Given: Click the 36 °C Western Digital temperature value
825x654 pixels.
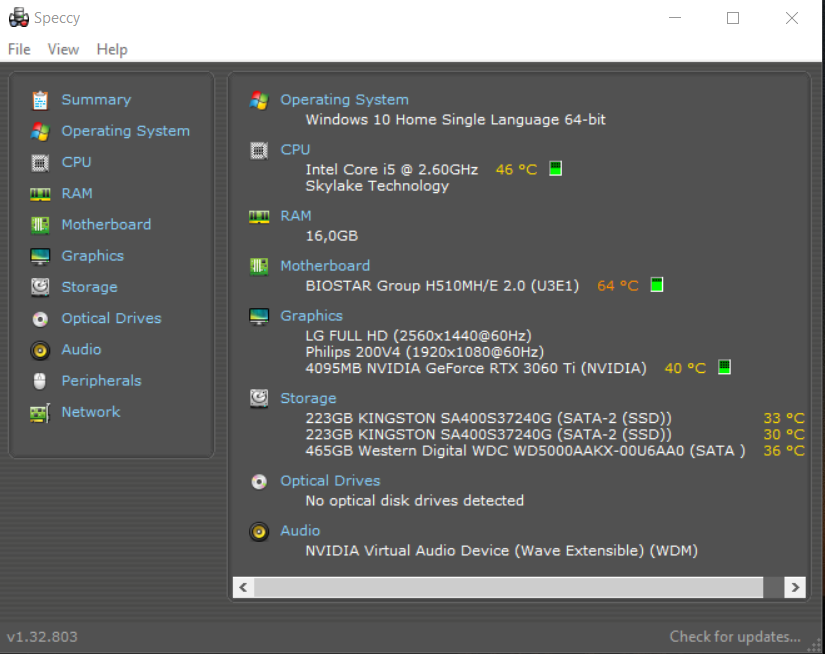Looking at the screenshot, I should click(x=784, y=451).
